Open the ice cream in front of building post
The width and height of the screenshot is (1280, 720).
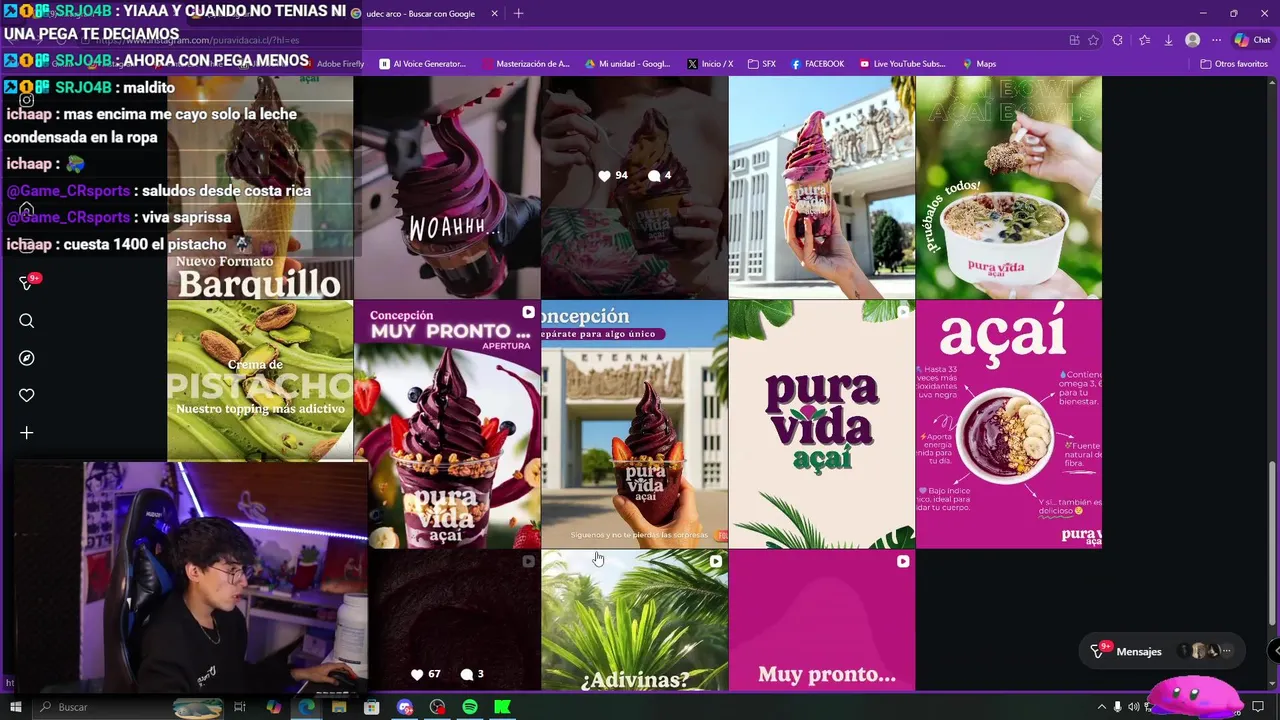(821, 188)
